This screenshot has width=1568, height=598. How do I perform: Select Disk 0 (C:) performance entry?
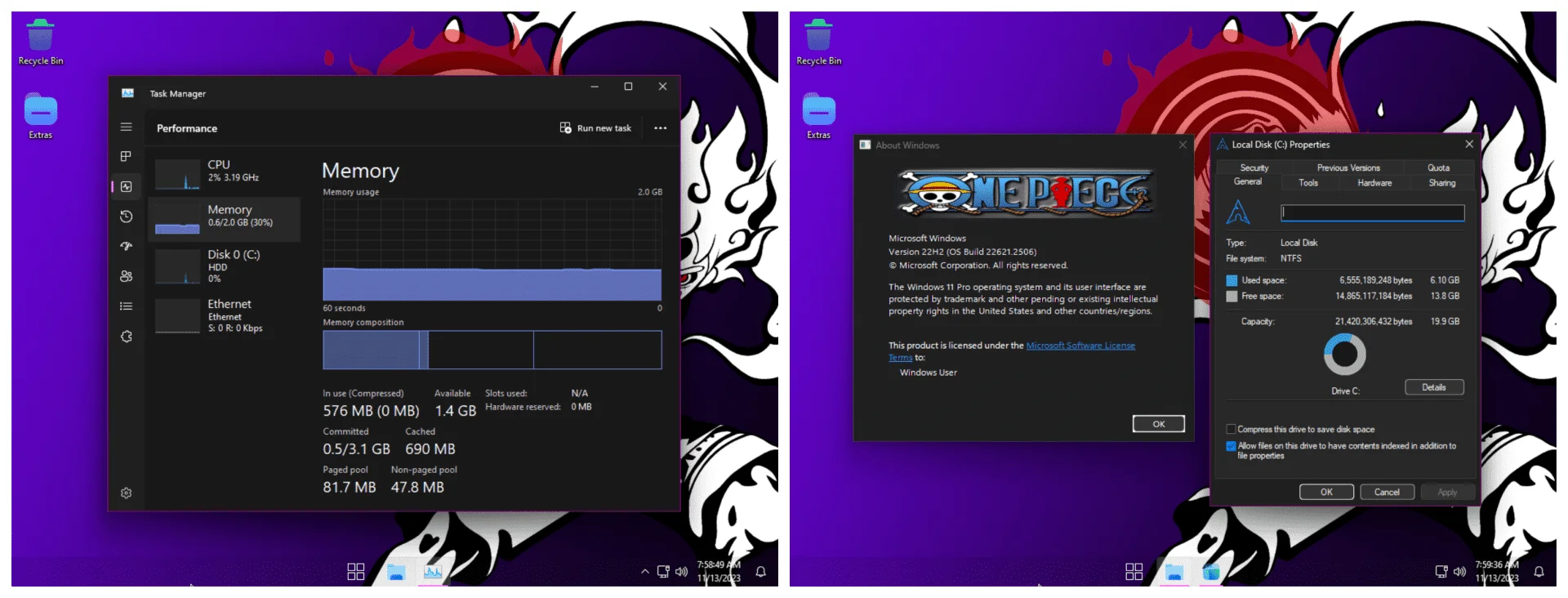[225, 266]
